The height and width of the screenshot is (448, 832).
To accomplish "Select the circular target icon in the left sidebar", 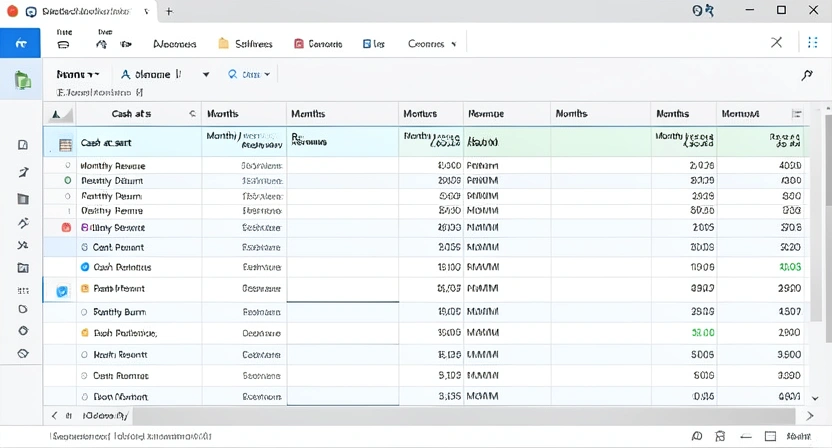I will pyautogui.click(x=23, y=331).
